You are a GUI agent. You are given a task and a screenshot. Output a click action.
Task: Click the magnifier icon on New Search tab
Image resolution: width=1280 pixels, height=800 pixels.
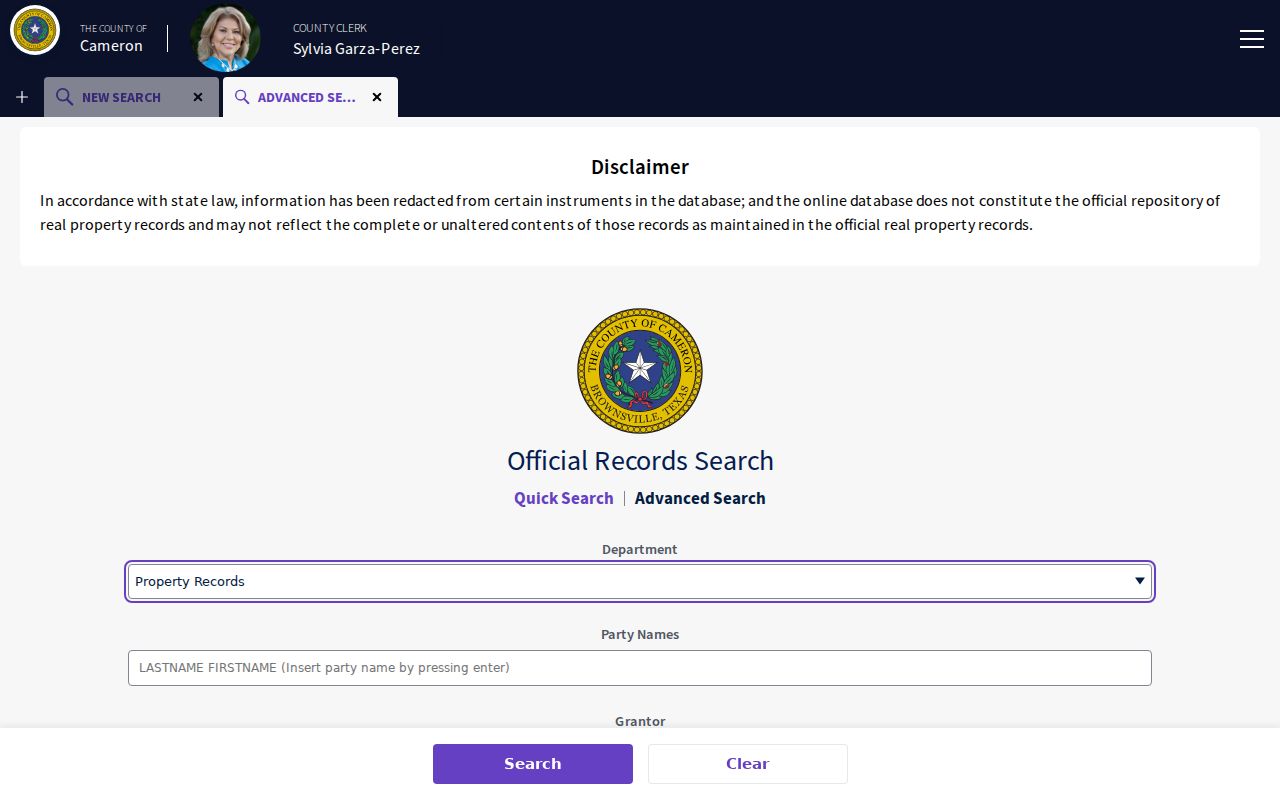(x=64, y=97)
